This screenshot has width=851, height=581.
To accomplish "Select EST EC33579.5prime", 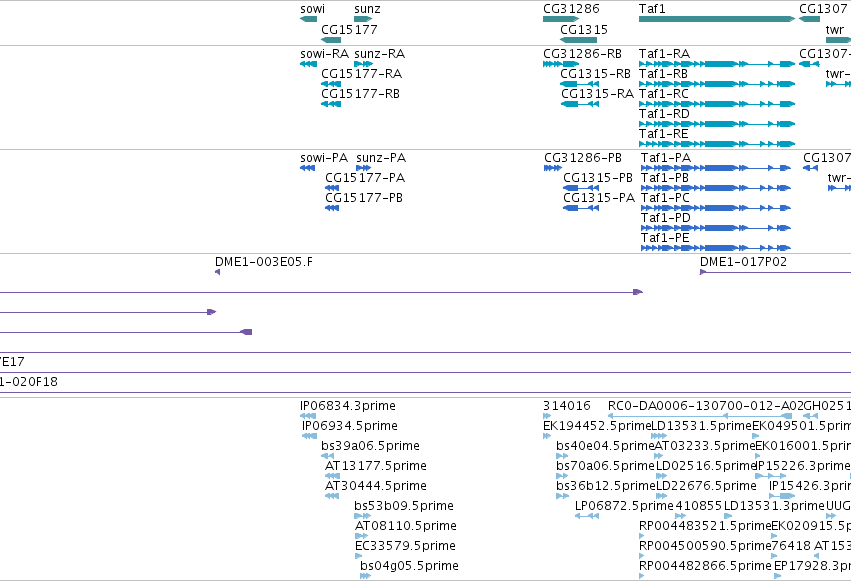I will pos(359,557).
